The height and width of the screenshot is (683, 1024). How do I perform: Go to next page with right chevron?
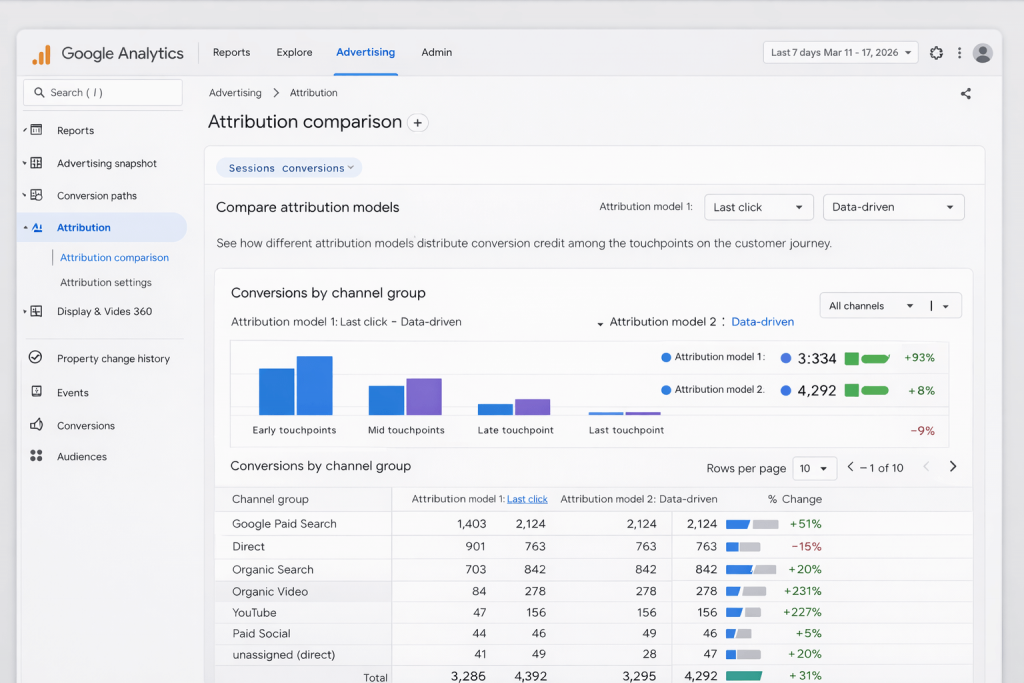pos(953,466)
